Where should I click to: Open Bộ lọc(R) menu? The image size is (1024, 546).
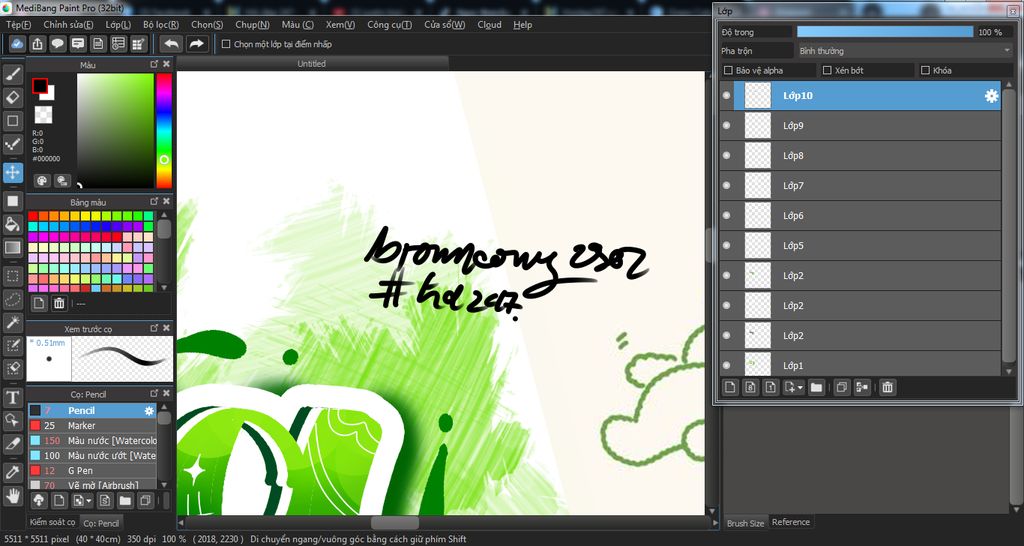pyautogui.click(x=161, y=25)
